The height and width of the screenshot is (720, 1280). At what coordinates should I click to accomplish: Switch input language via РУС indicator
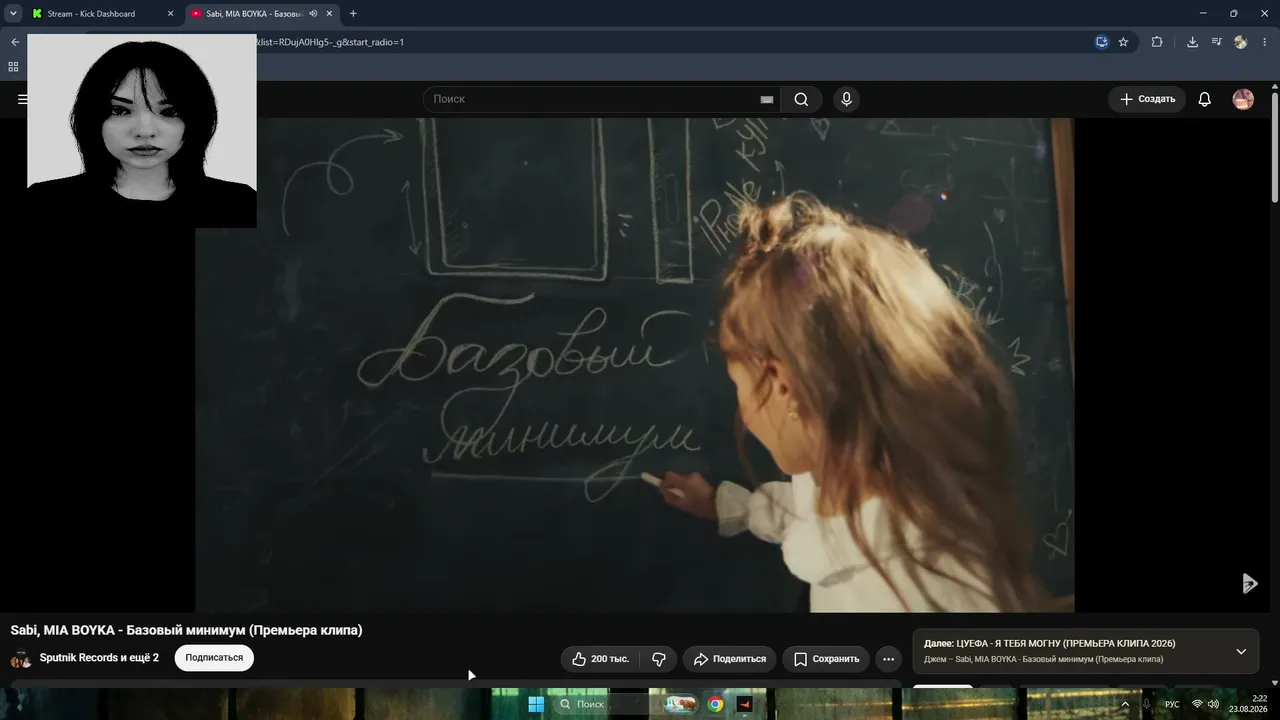point(1172,704)
